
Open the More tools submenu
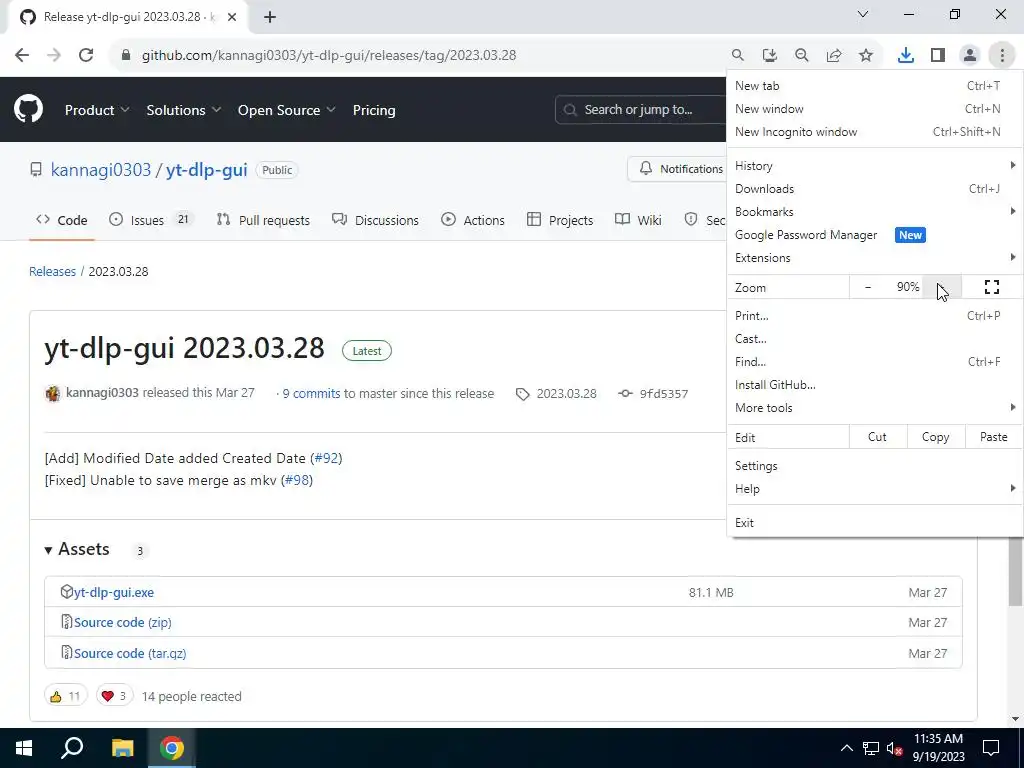click(873, 408)
